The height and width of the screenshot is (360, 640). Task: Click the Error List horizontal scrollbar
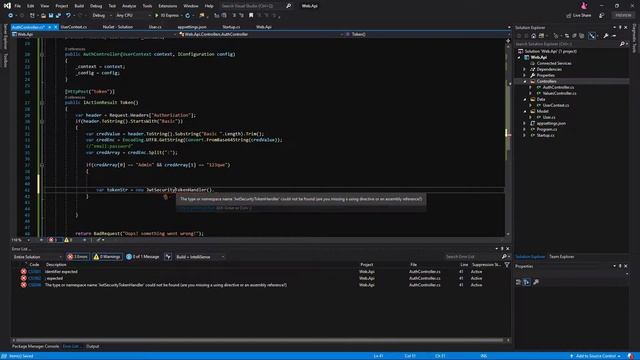click(x=260, y=340)
